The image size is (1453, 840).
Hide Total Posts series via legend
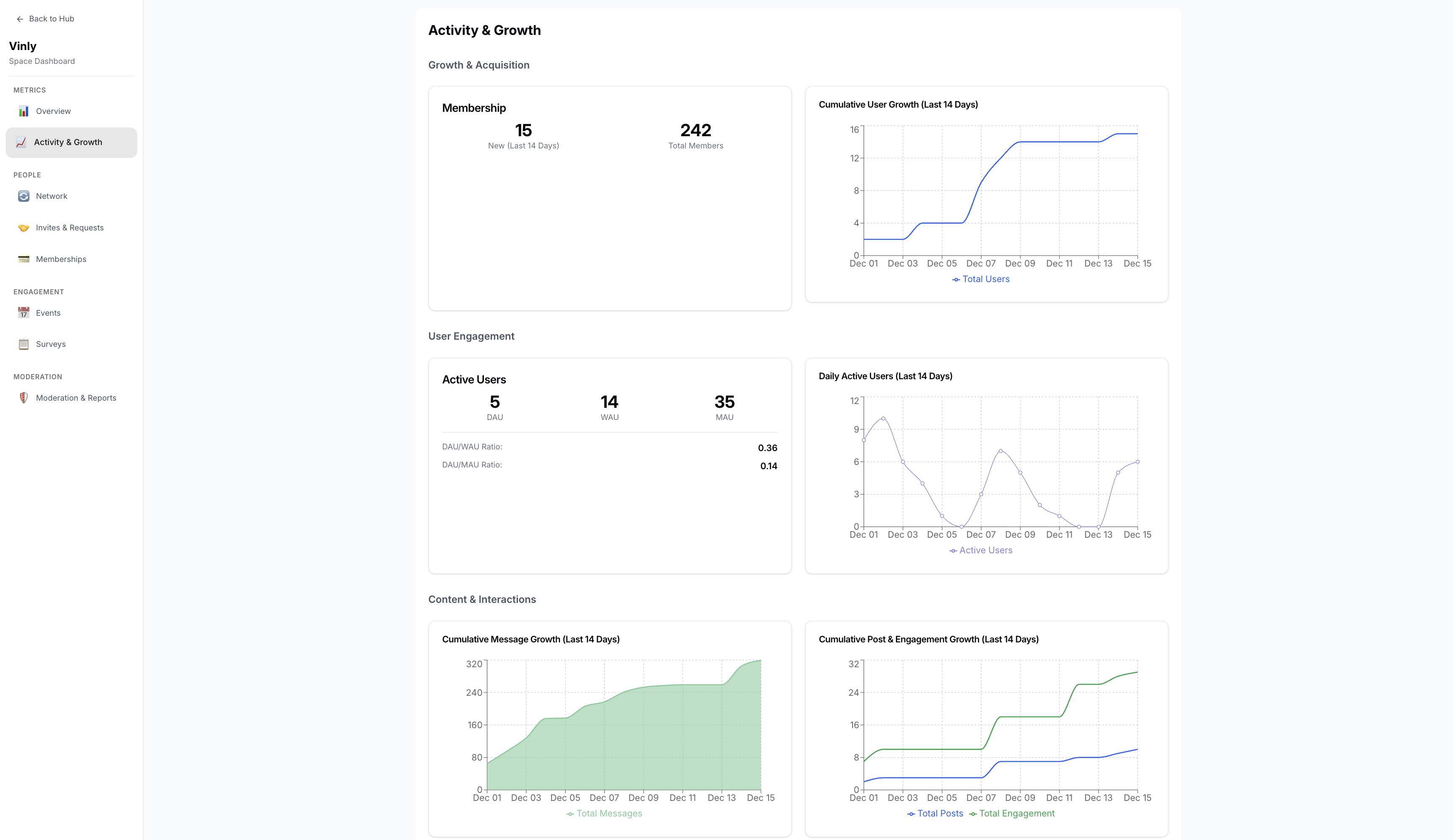coord(935,814)
